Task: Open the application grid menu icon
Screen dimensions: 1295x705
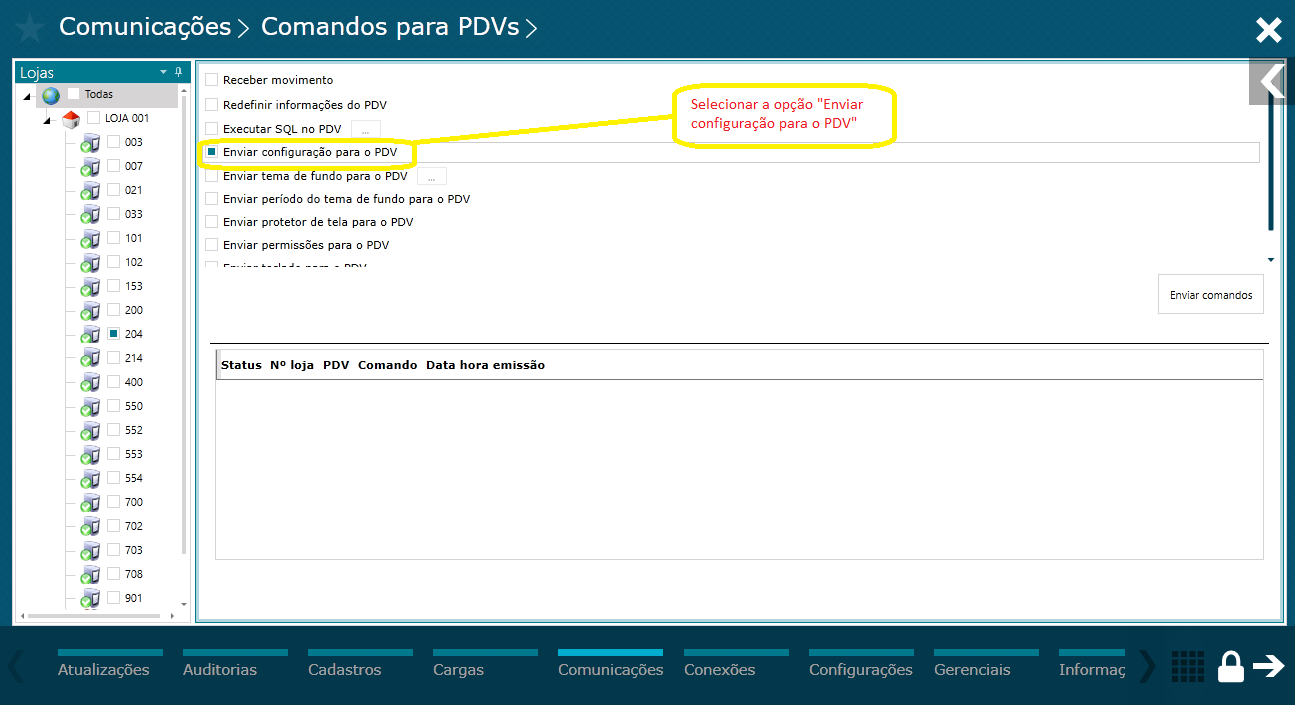Action: pos(1187,666)
